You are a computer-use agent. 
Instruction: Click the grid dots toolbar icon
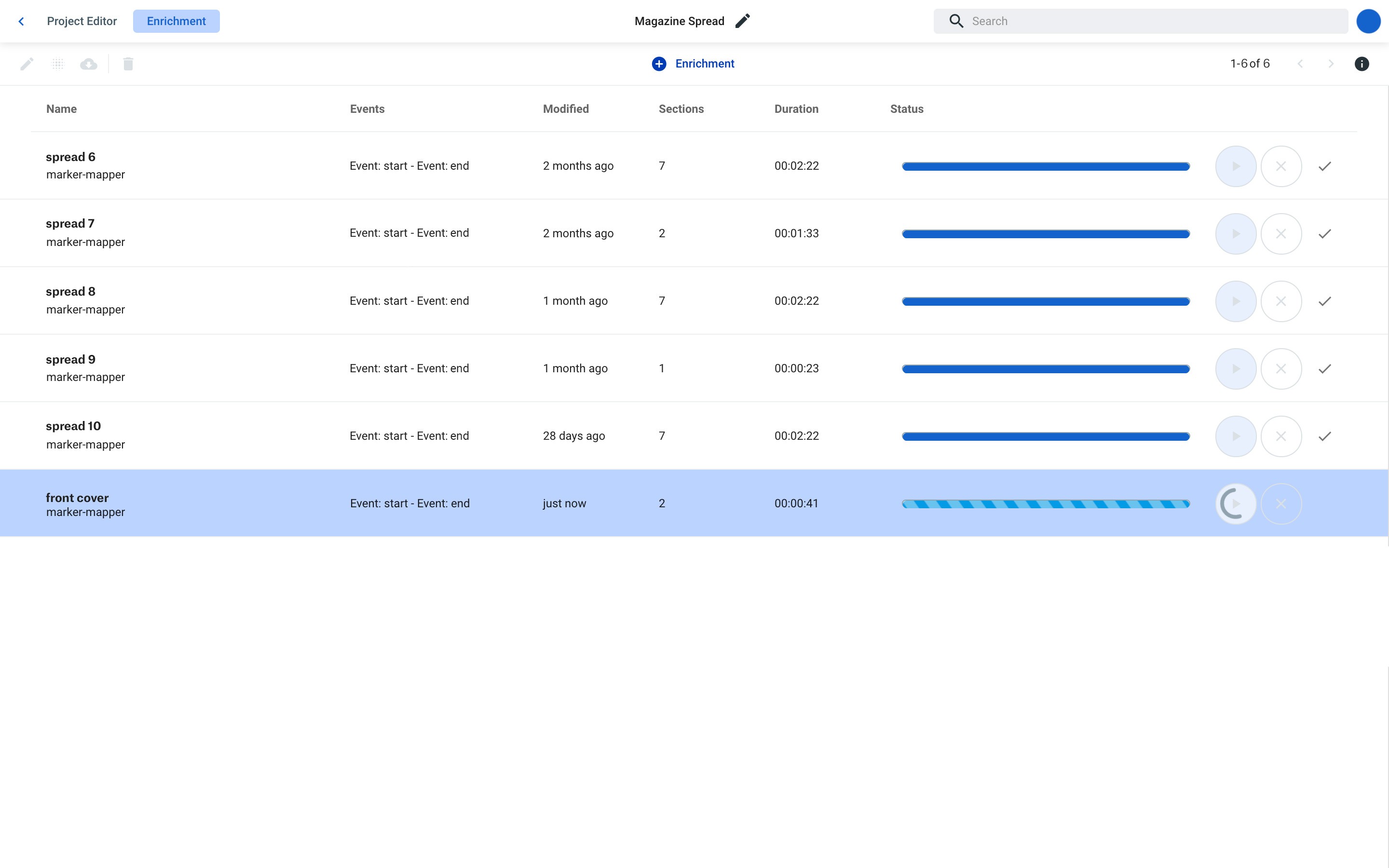(58, 64)
